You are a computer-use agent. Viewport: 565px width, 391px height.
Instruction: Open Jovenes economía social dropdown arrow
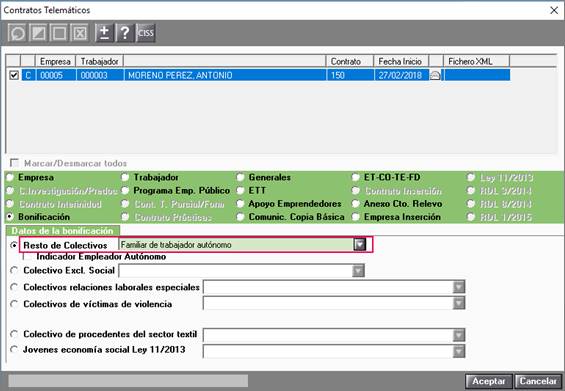[459, 351]
